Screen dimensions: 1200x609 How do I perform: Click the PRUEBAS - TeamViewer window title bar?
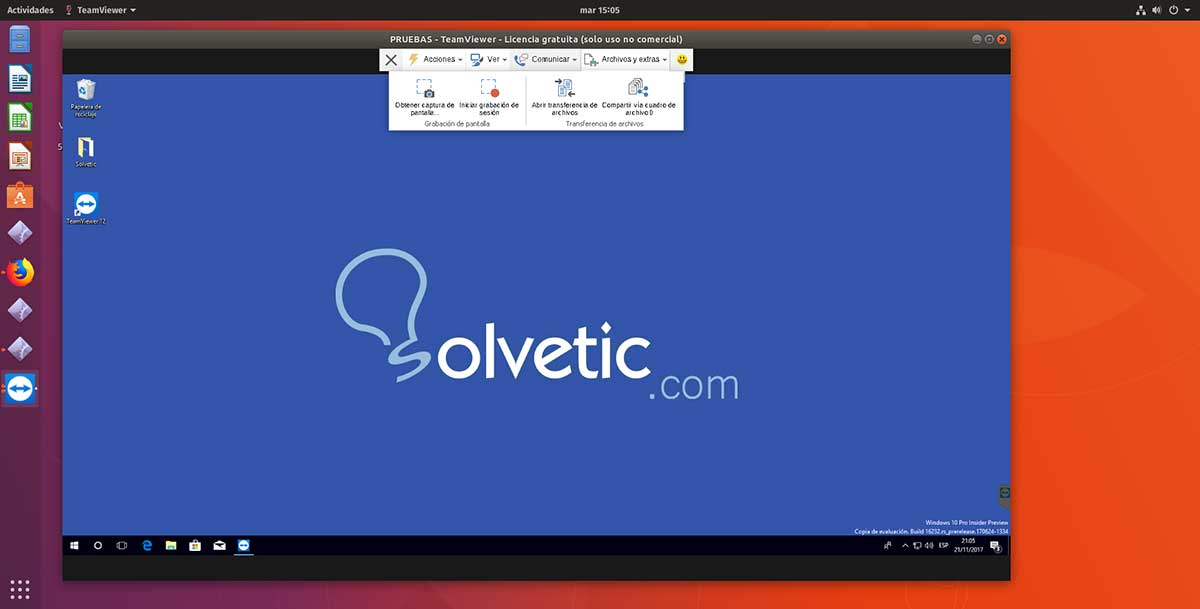click(536, 39)
